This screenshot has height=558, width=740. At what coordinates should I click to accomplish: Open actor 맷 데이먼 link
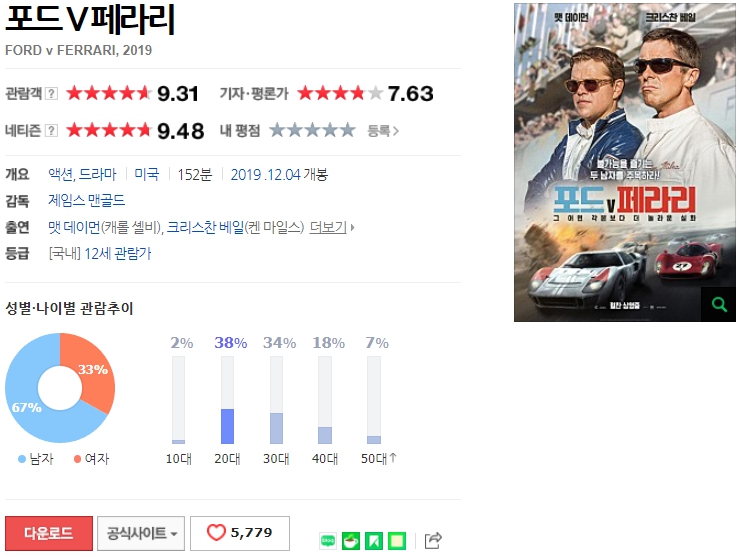click(x=74, y=228)
